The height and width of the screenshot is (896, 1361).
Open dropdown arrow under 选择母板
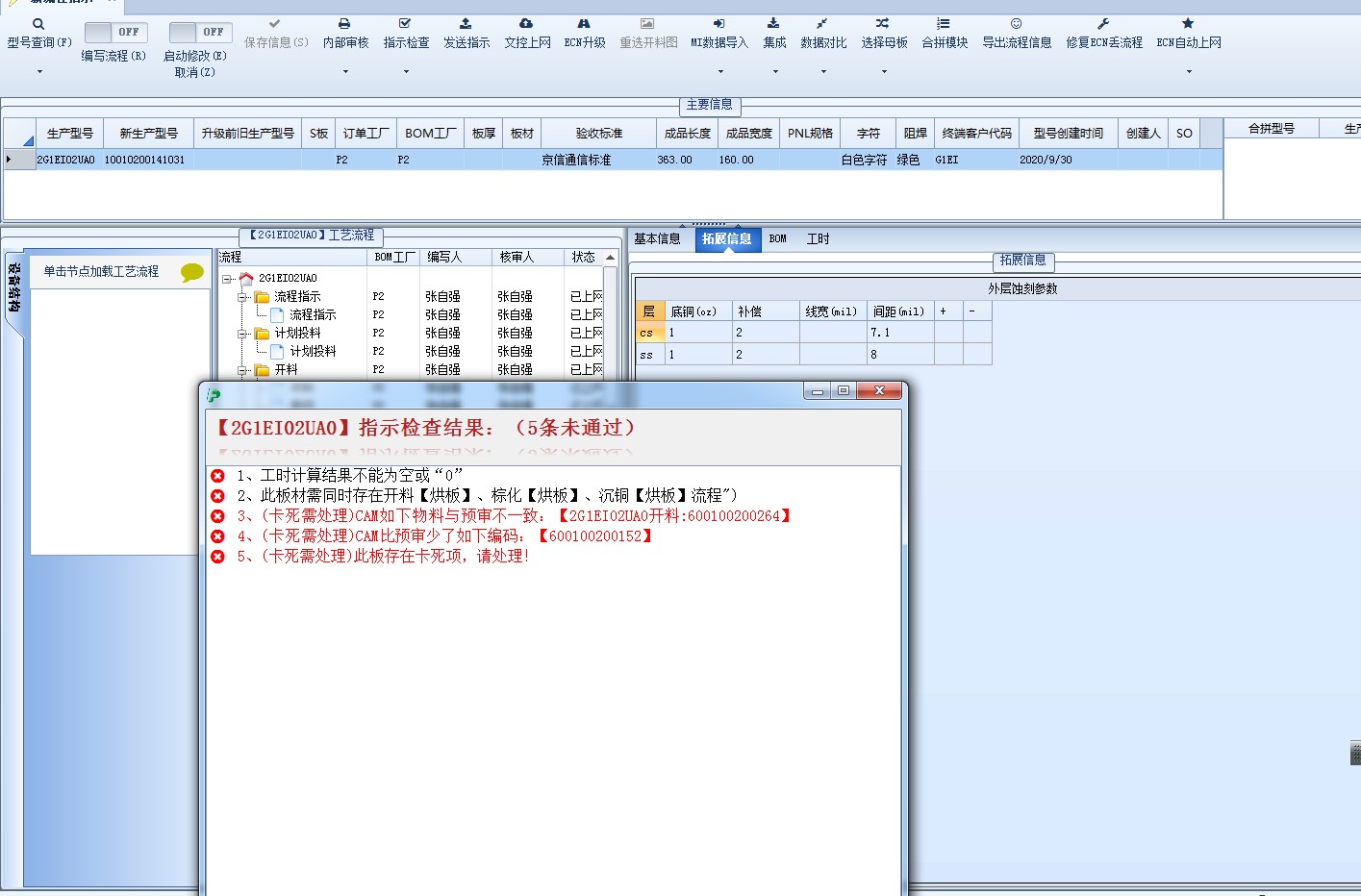[x=884, y=72]
